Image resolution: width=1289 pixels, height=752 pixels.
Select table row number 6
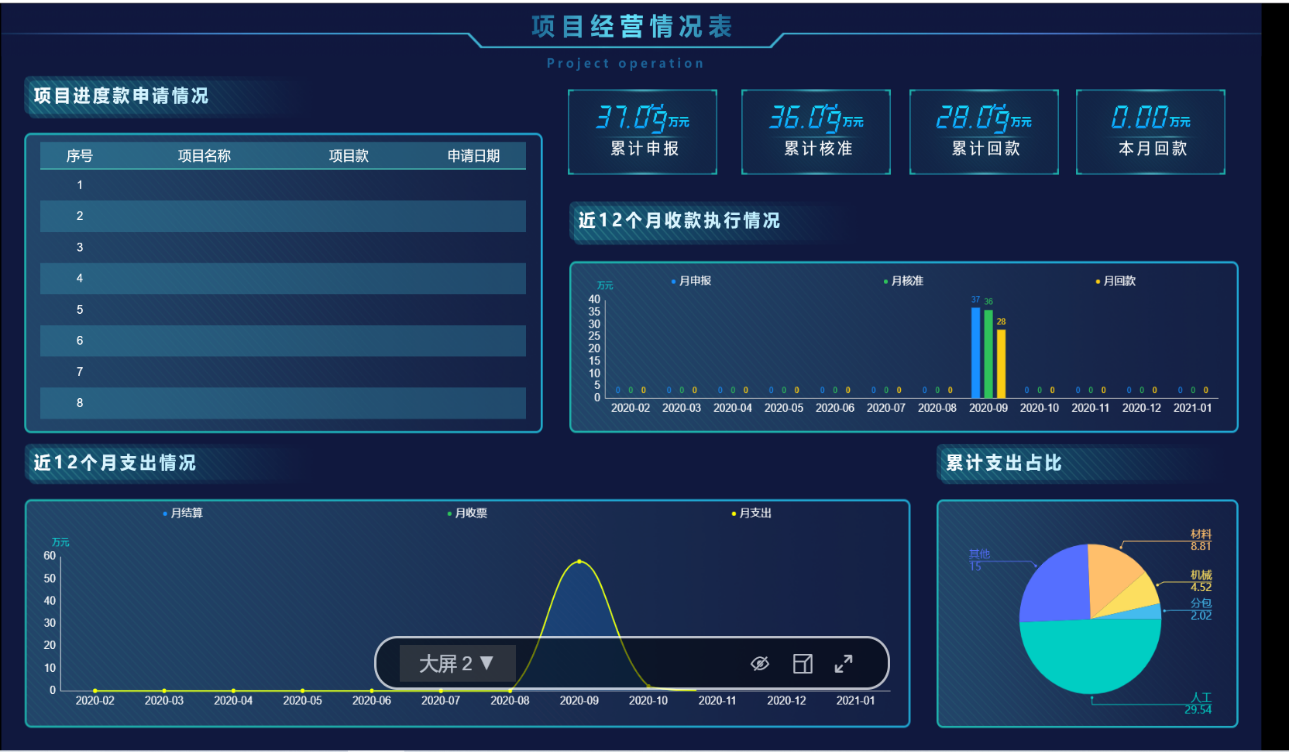click(283, 341)
